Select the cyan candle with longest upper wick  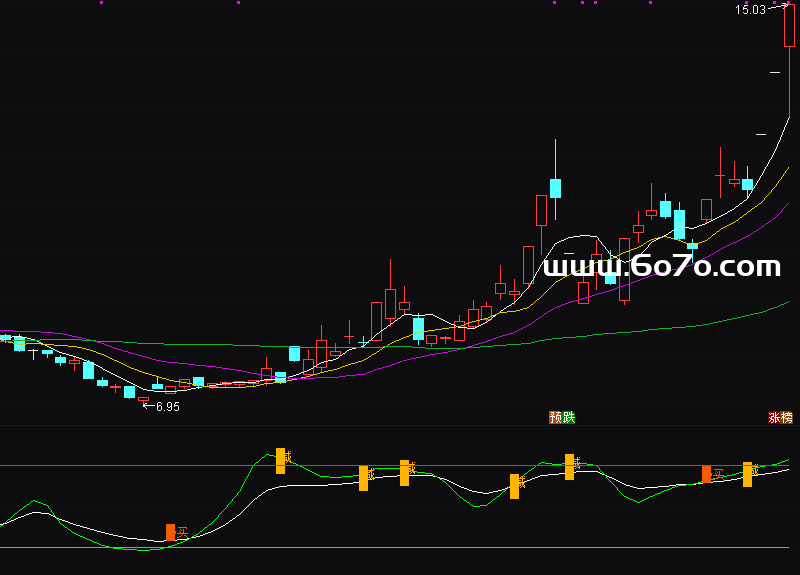556,188
